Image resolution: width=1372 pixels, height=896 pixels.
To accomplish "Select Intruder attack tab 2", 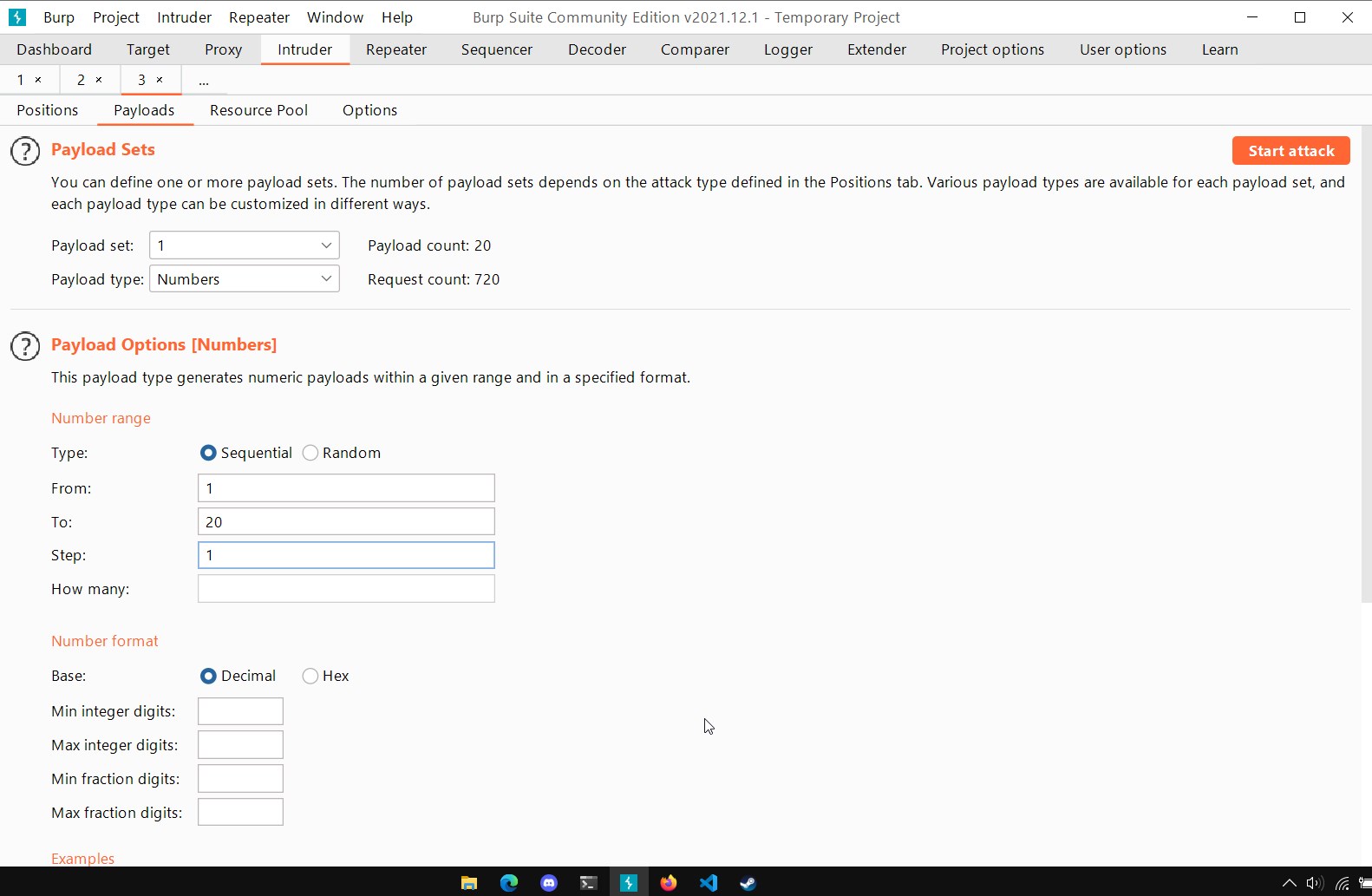I will pos(81,80).
